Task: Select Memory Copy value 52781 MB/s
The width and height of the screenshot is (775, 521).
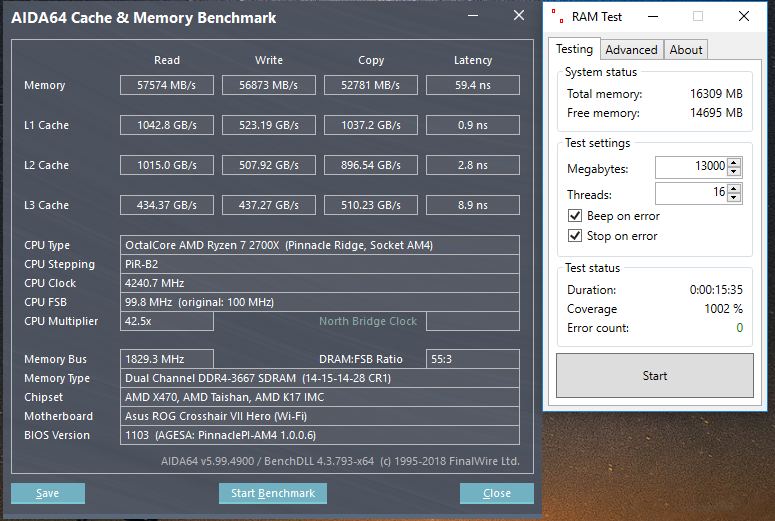Action: point(371,85)
